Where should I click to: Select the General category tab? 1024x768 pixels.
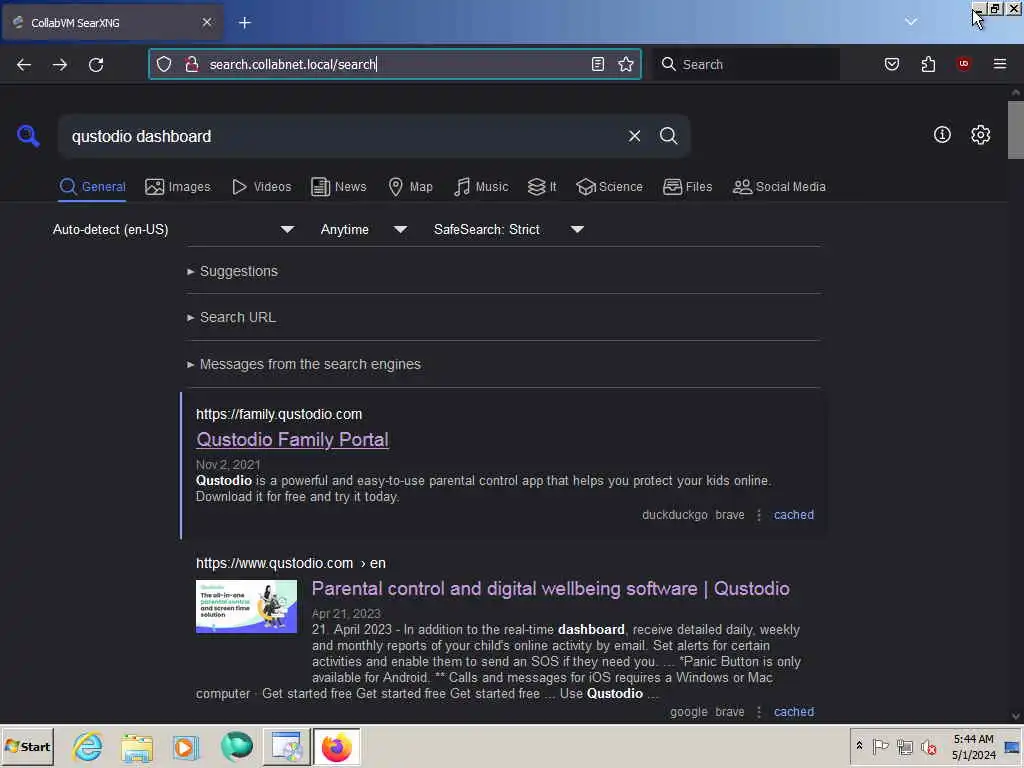click(92, 187)
